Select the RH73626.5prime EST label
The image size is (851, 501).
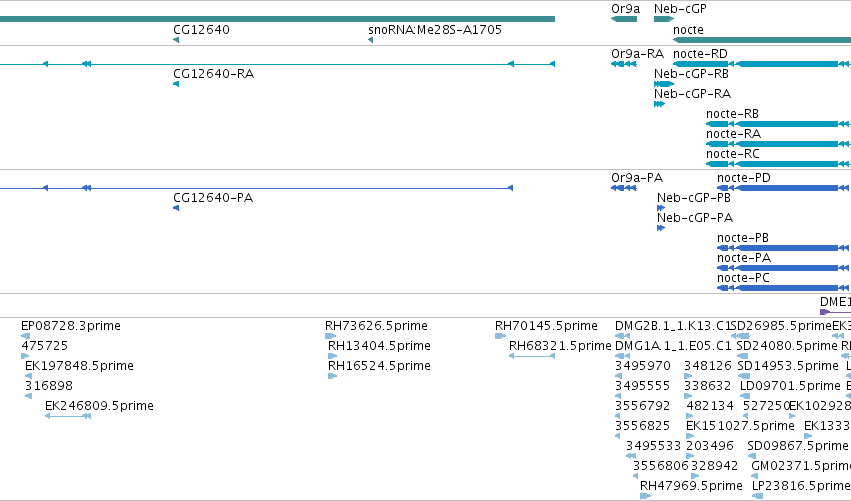click(x=376, y=326)
